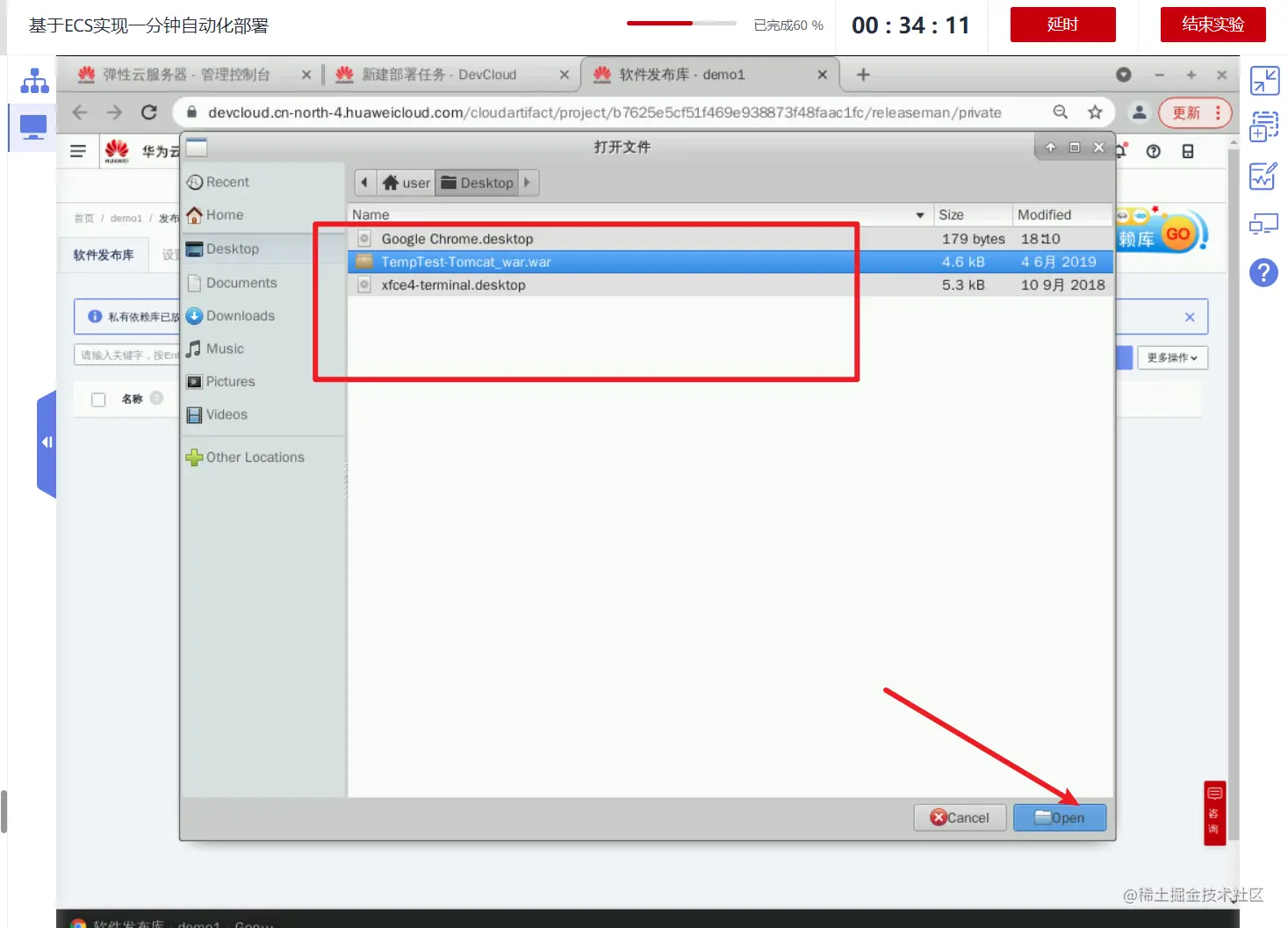This screenshot has height=928, width=1288.
Task: Go forward in the browser
Action: (x=114, y=112)
